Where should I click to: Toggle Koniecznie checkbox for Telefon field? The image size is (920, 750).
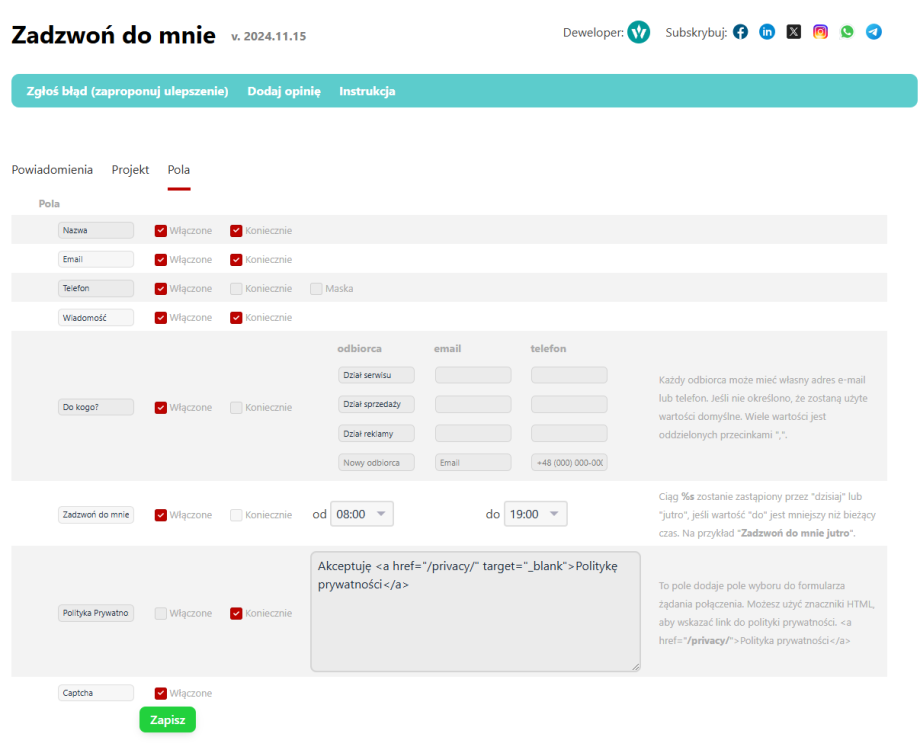236,289
